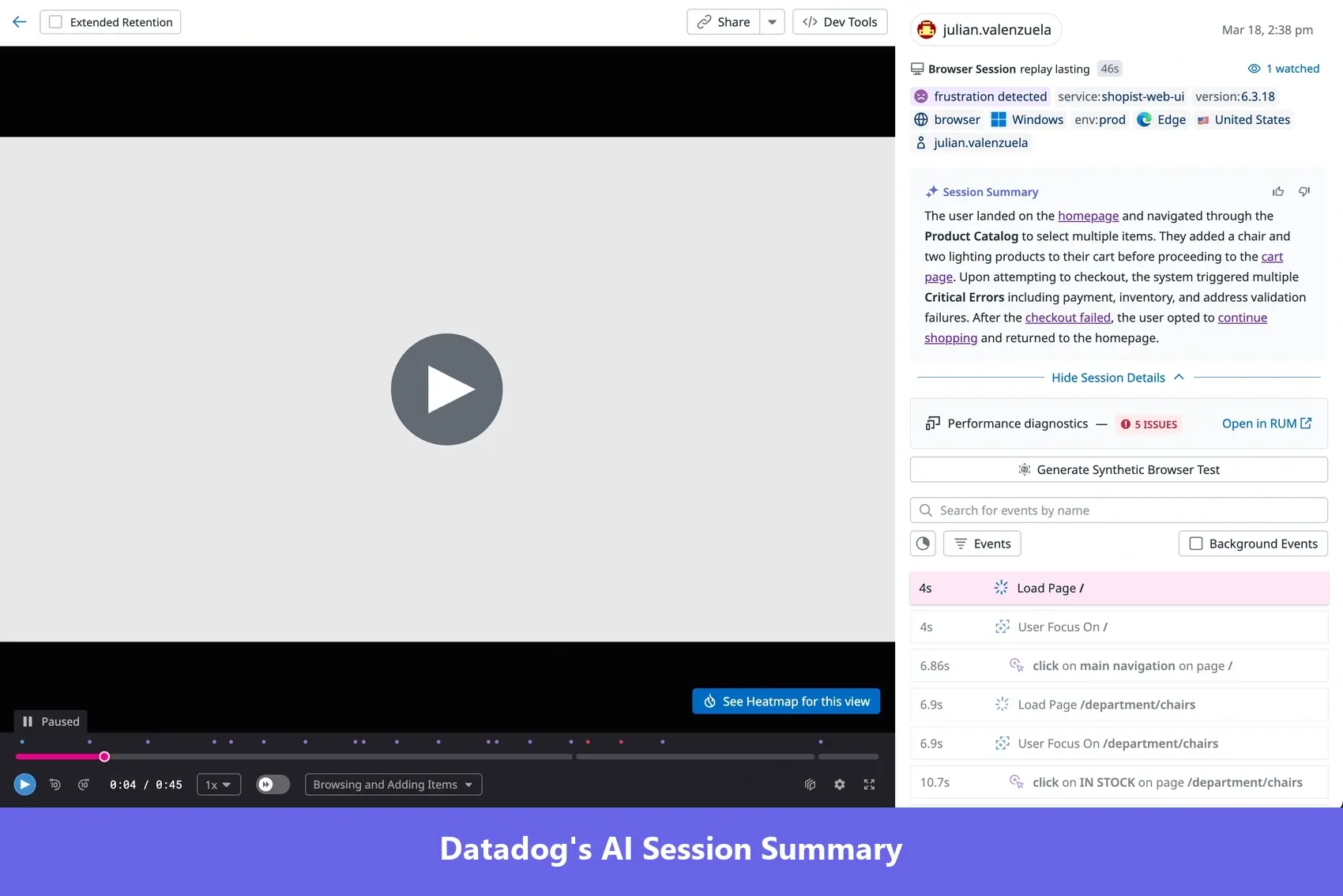
Task: Toggle fullscreen replay mode
Action: [869, 785]
